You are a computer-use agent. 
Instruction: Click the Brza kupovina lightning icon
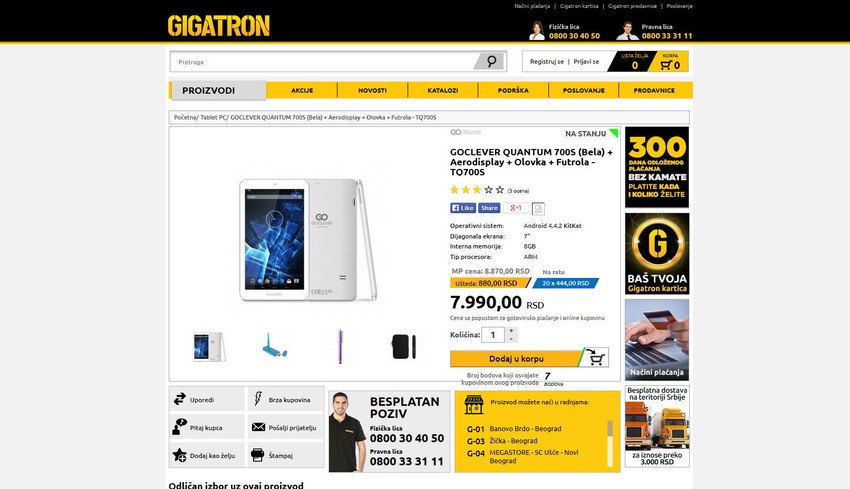[x=258, y=400]
